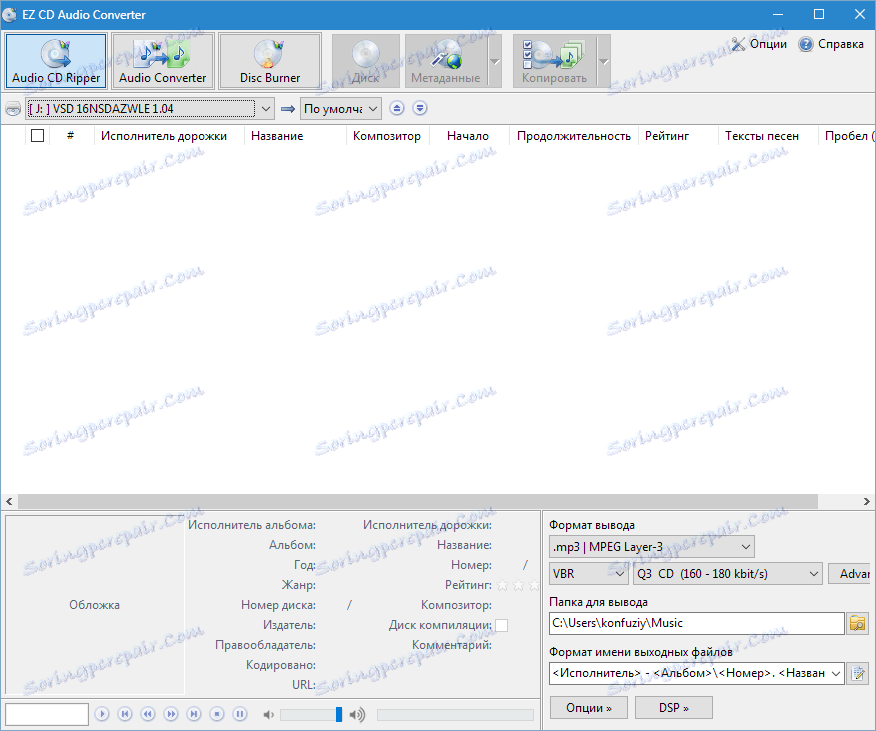
Task: Open the По умолчанию dropdown
Action: coord(341,108)
